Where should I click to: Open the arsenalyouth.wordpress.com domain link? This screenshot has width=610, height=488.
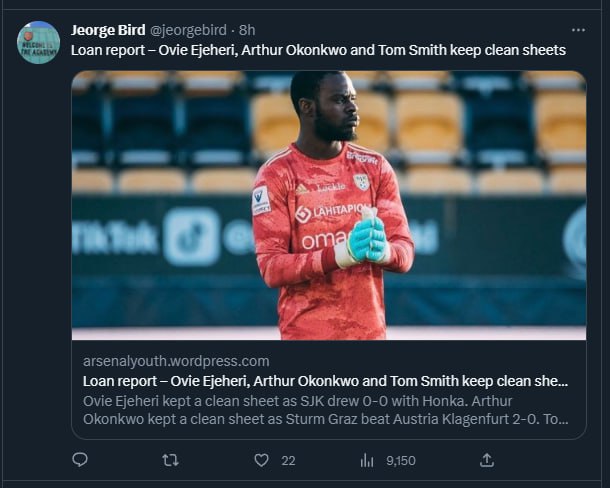click(x=176, y=361)
